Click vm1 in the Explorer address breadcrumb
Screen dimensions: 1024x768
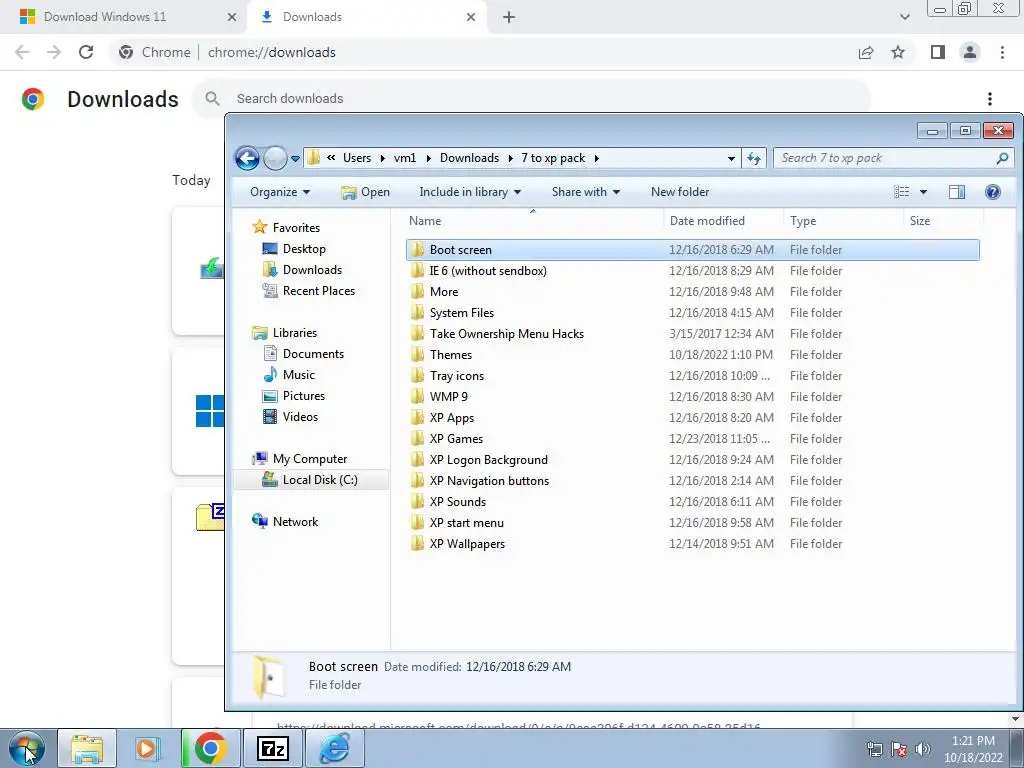point(405,158)
